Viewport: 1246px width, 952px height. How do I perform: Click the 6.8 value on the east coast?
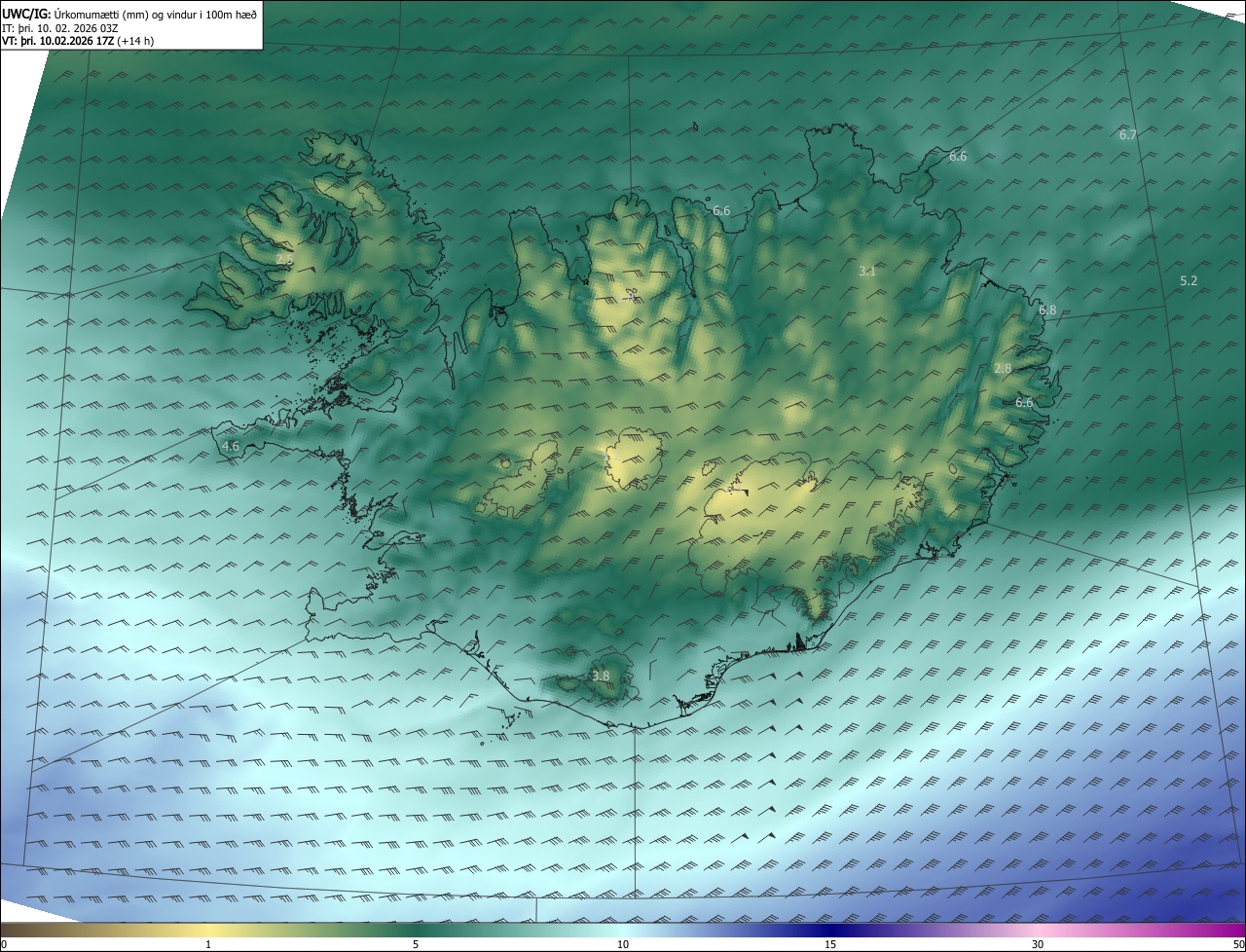point(1047,311)
